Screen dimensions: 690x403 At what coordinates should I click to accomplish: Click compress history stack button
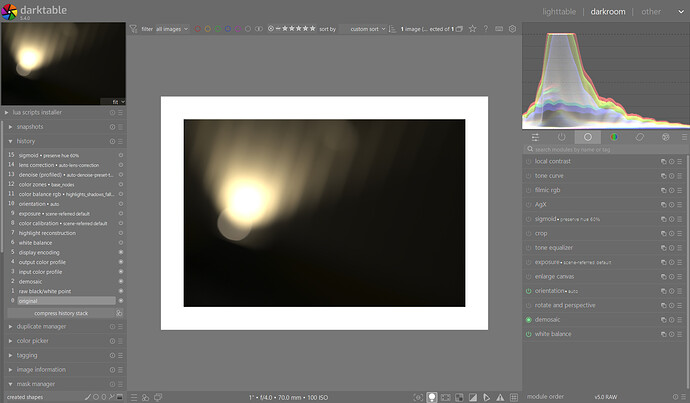60,313
